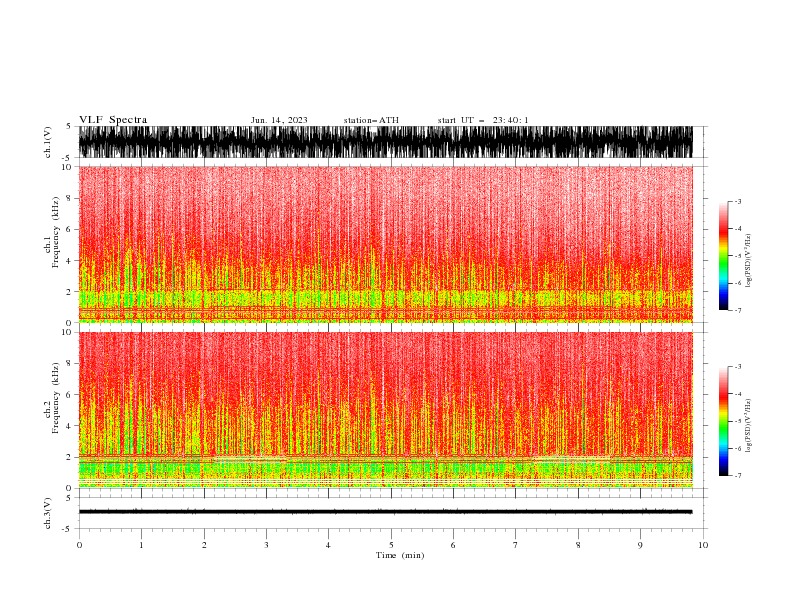Click the time axis tick label '10'
792x612 pixels.
[703, 545]
